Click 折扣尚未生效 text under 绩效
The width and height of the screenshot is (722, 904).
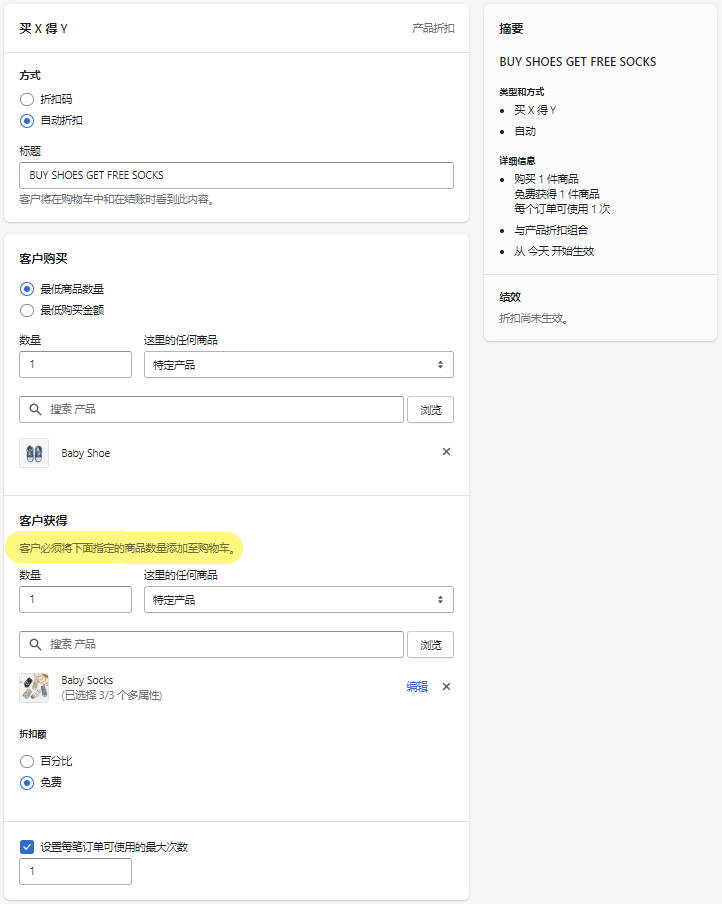(x=533, y=318)
